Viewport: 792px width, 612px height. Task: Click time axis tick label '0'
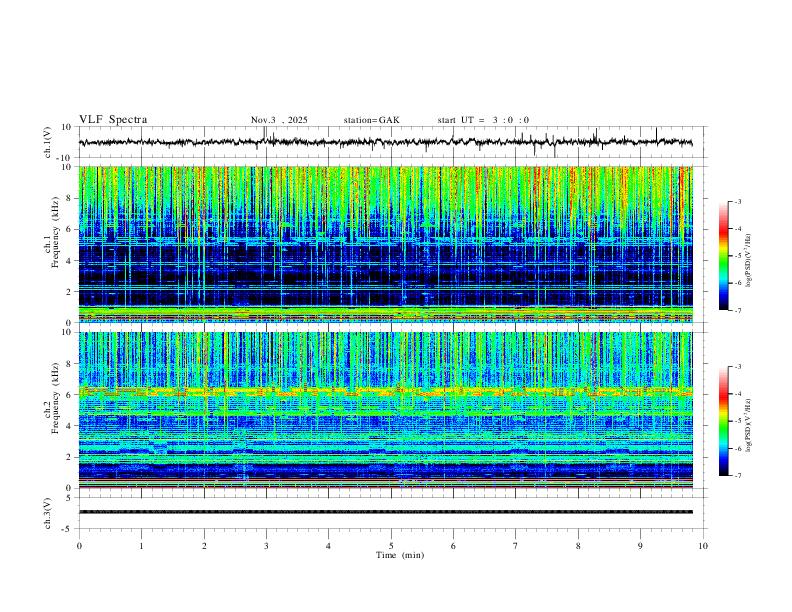point(79,546)
